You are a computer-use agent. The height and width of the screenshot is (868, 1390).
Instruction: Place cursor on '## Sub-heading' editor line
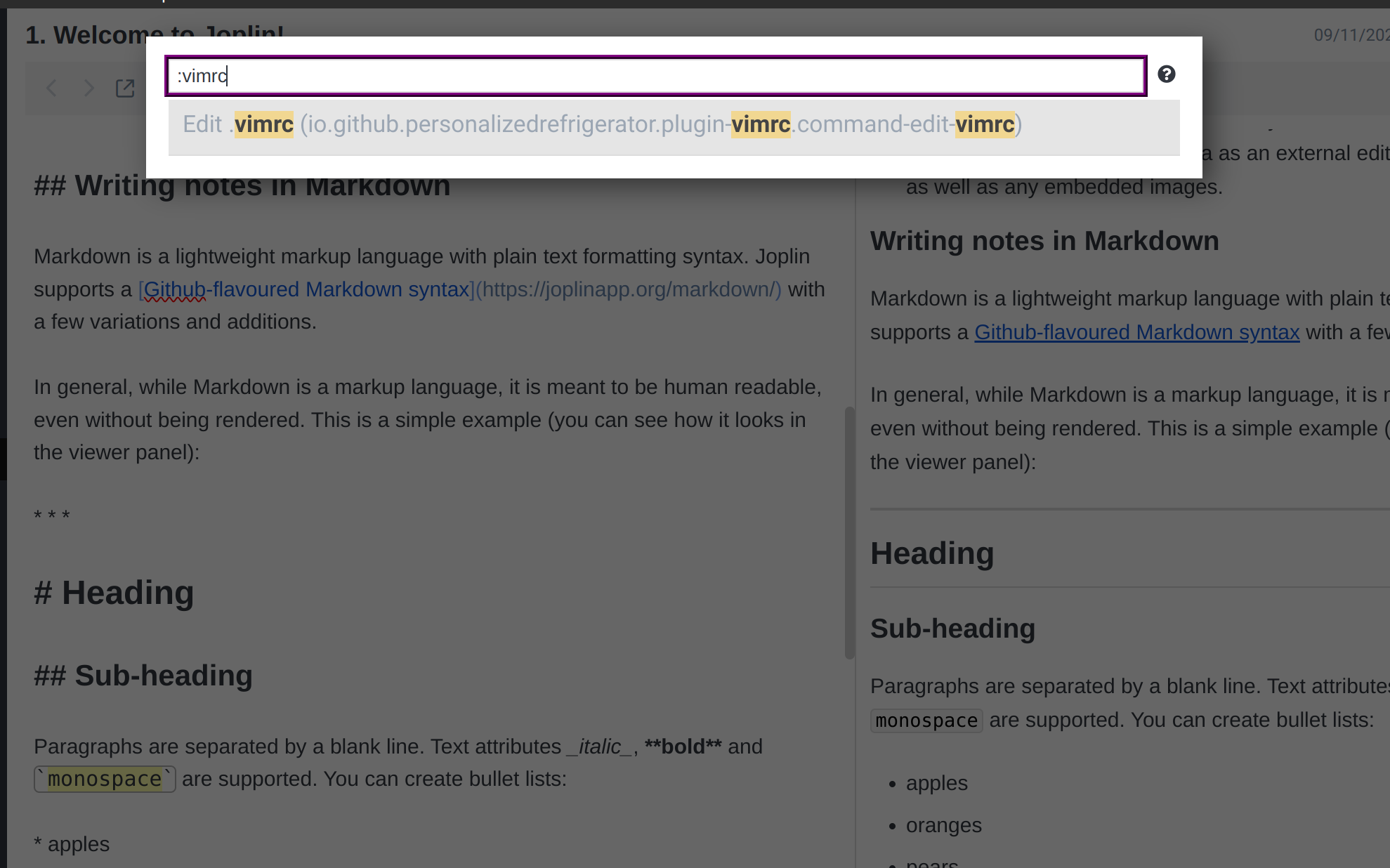(x=143, y=676)
